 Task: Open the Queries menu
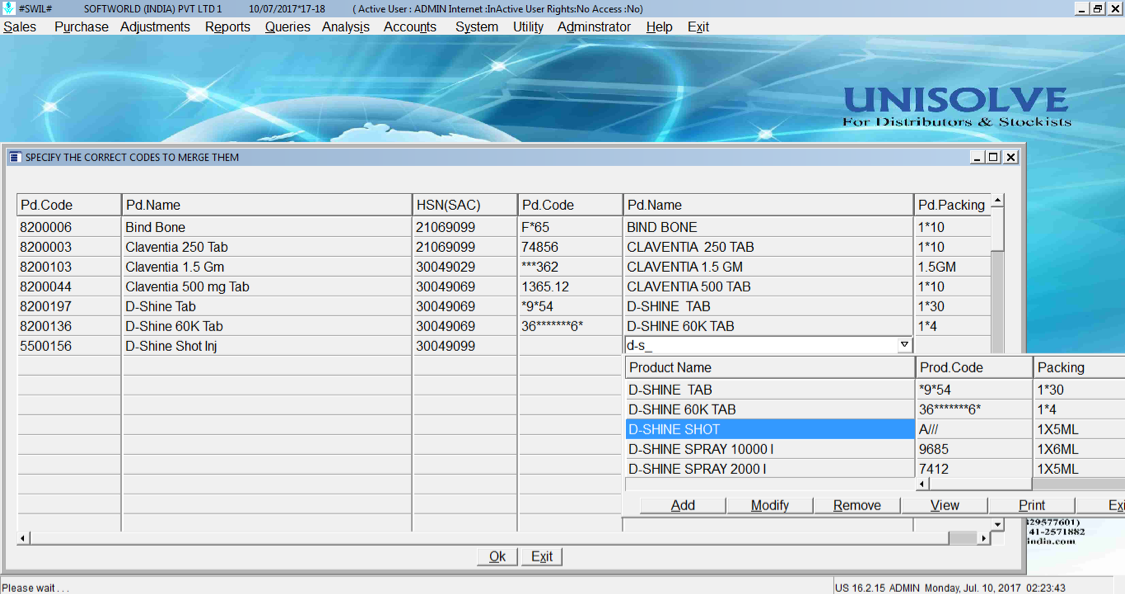coord(287,27)
